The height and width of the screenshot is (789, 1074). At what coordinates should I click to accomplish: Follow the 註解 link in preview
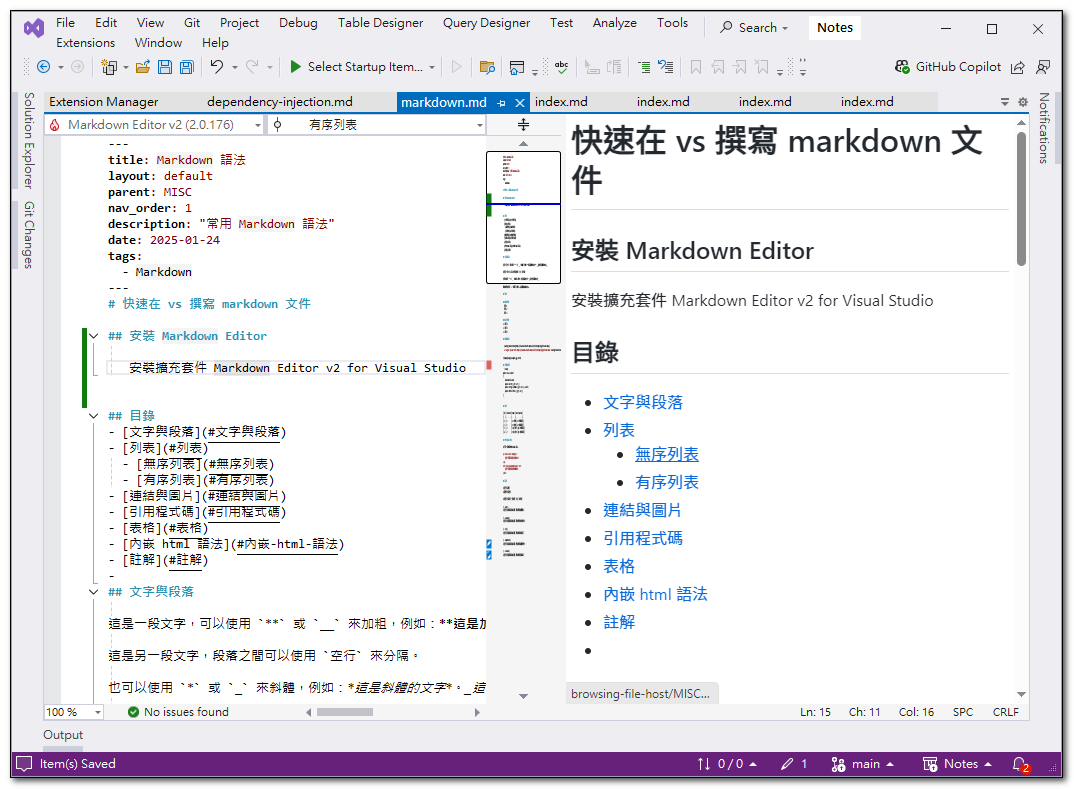coord(619,622)
